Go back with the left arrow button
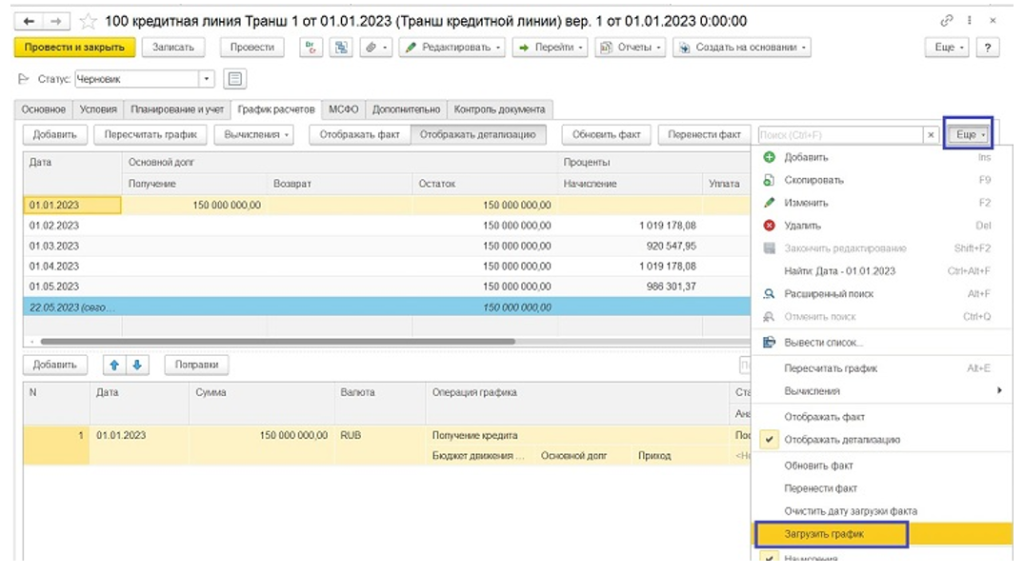Viewport: 1024px width, 574px height. tap(29, 22)
